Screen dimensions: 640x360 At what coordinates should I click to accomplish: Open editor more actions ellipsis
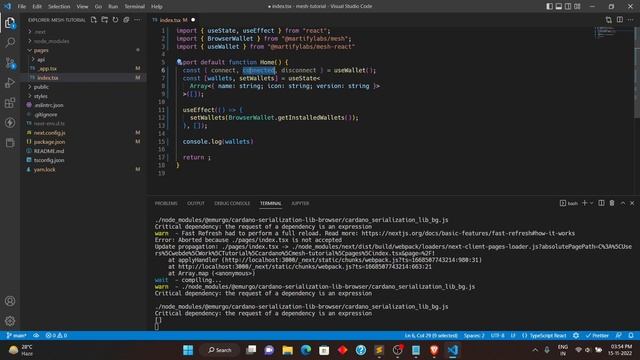pyautogui.click(x=631, y=20)
